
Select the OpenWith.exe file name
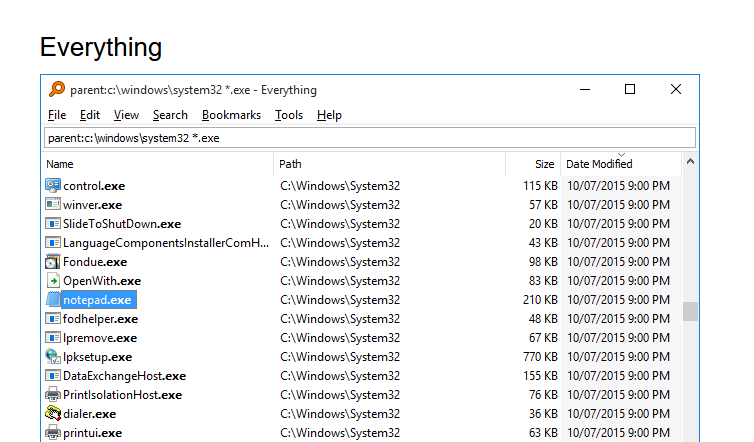(102, 281)
